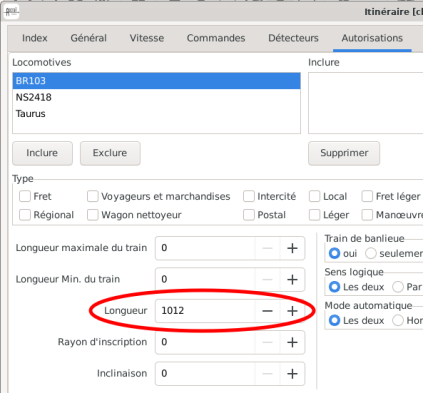Increase the Longueur value with plus
The height and width of the screenshot is (393, 423).
click(x=292, y=311)
